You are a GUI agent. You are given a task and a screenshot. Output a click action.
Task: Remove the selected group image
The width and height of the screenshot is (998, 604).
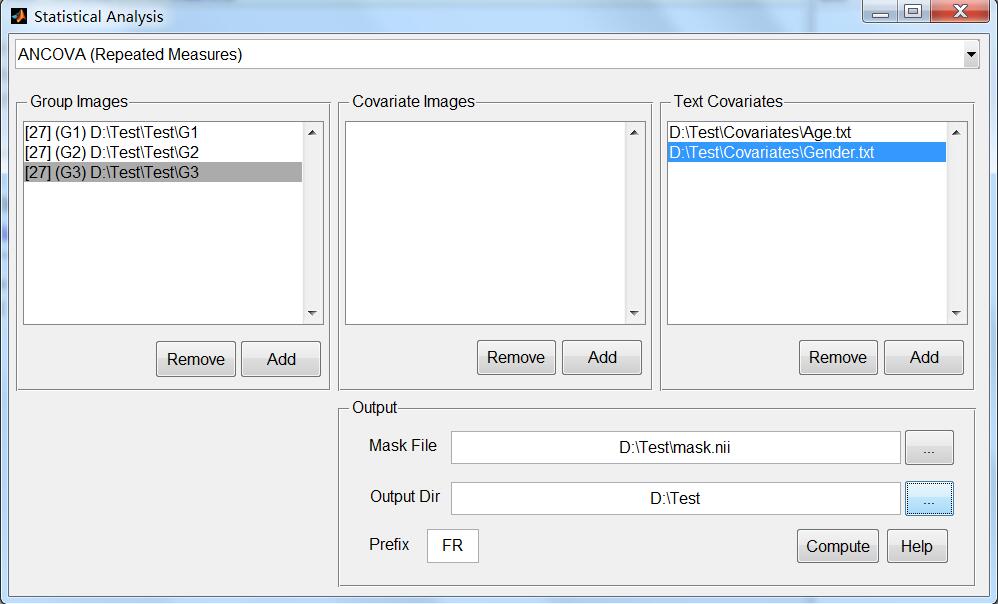[196, 359]
